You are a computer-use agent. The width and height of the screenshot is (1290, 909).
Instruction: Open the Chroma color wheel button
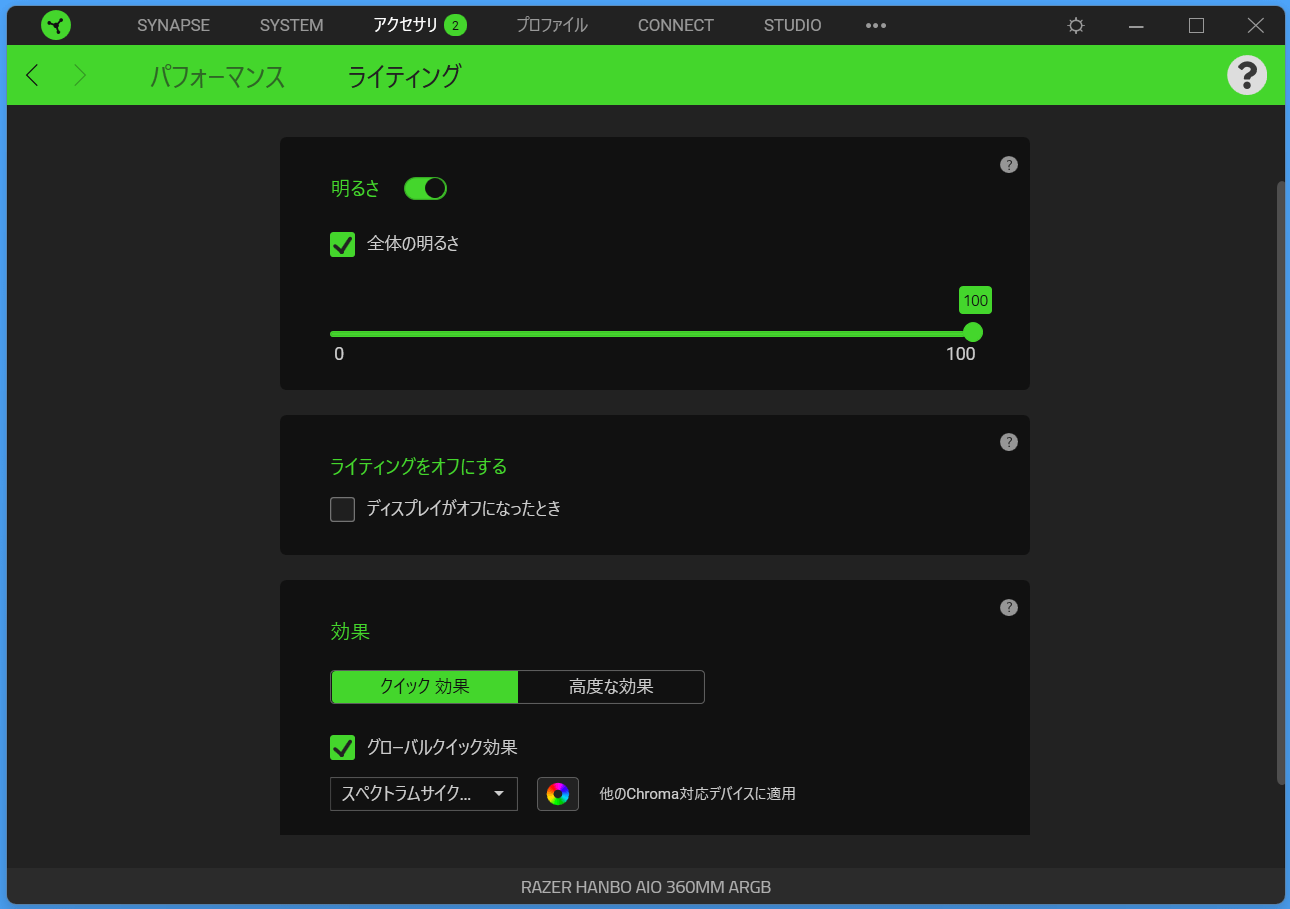tap(558, 794)
